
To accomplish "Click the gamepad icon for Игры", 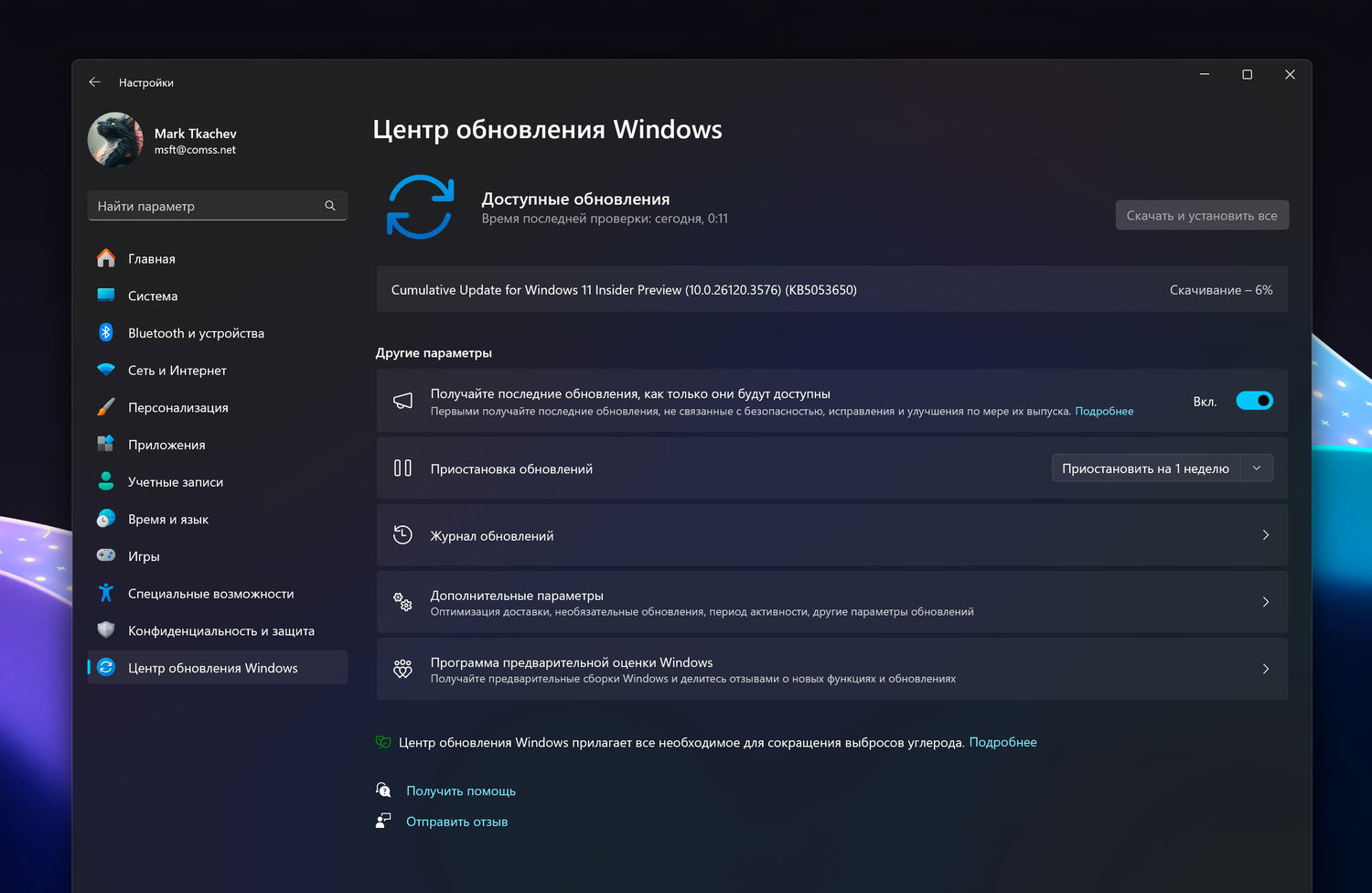I will pyautogui.click(x=106, y=555).
